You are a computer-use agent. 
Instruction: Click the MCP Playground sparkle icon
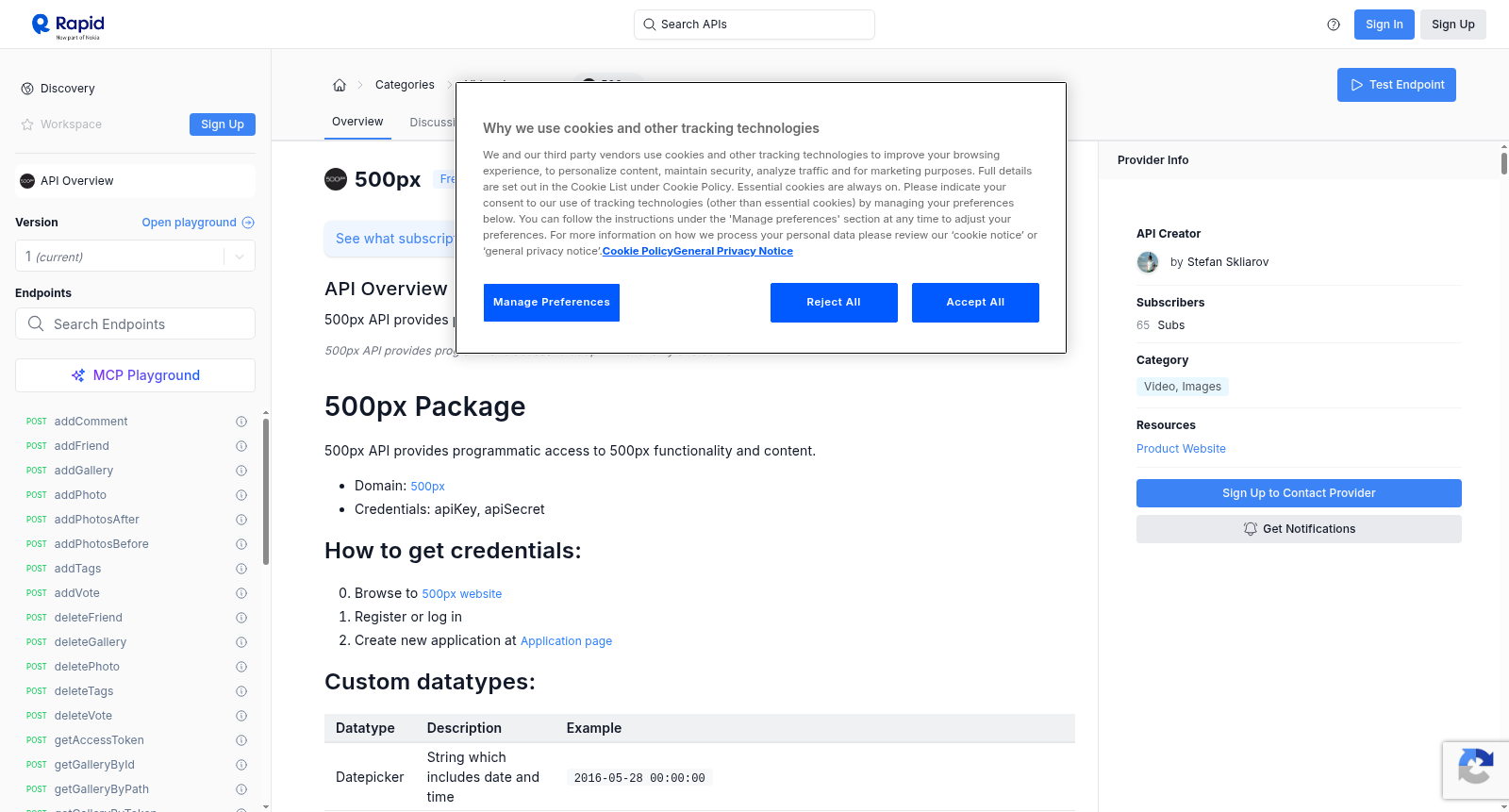pyautogui.click(x=78, y=375)
